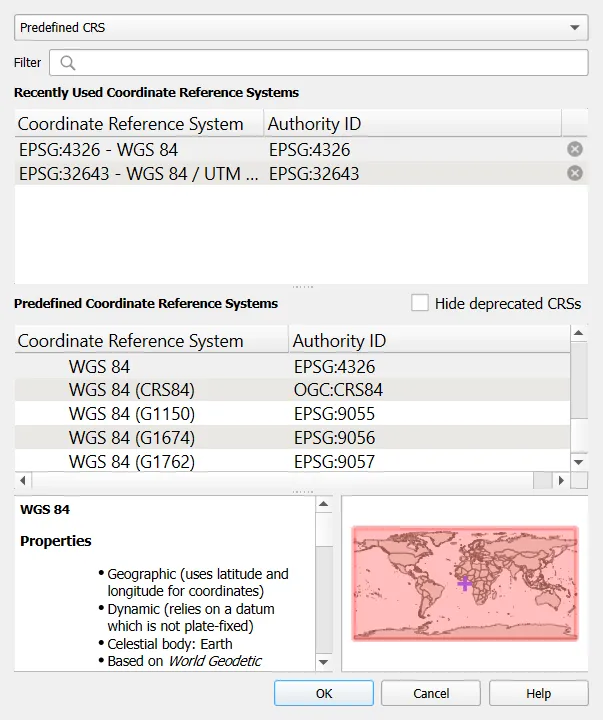The width and height of the screenshot is (603, 720).
Task: Select recent row EPSG:32643 - WGS 84 / UTM
Action: 301,174
